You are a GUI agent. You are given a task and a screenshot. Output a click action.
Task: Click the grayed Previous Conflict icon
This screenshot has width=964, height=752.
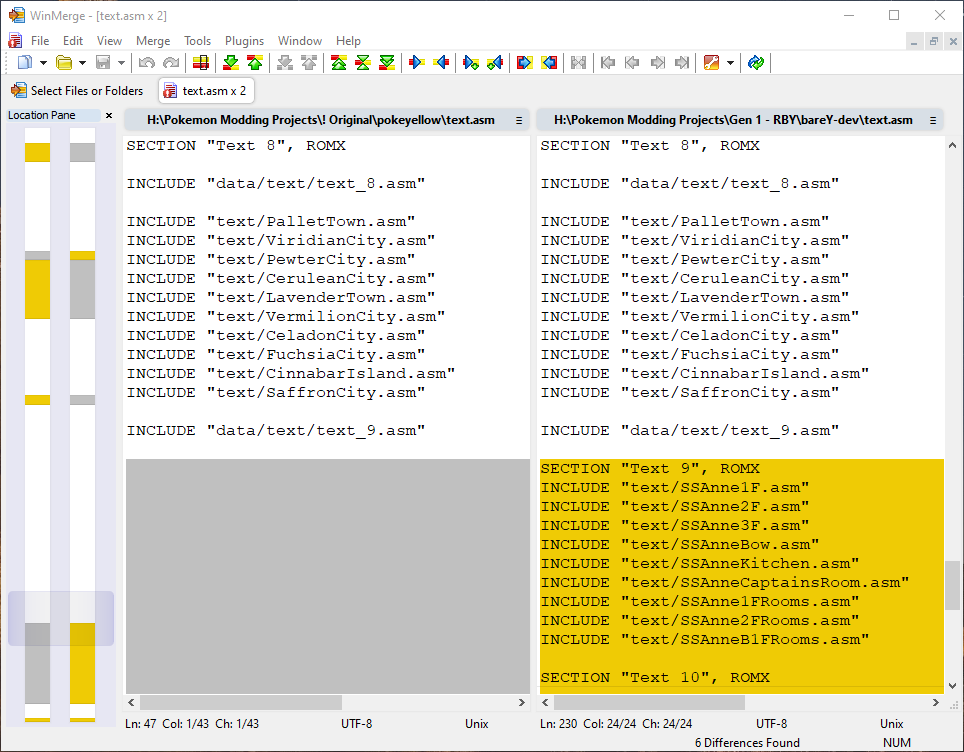pyautogui.click(x=309, y=63)
